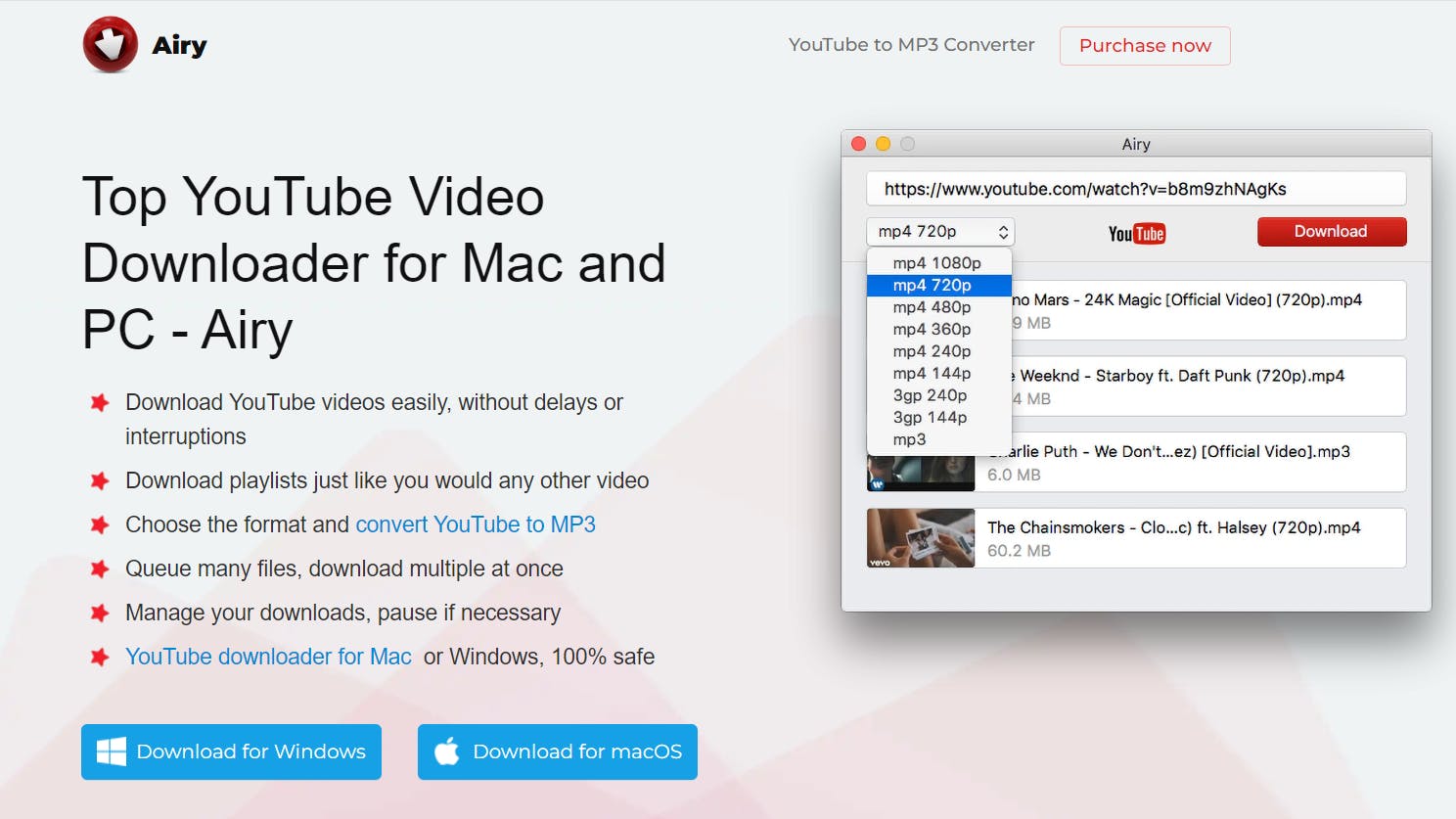Click the red Download button in the Airy window

[1331, 232]
